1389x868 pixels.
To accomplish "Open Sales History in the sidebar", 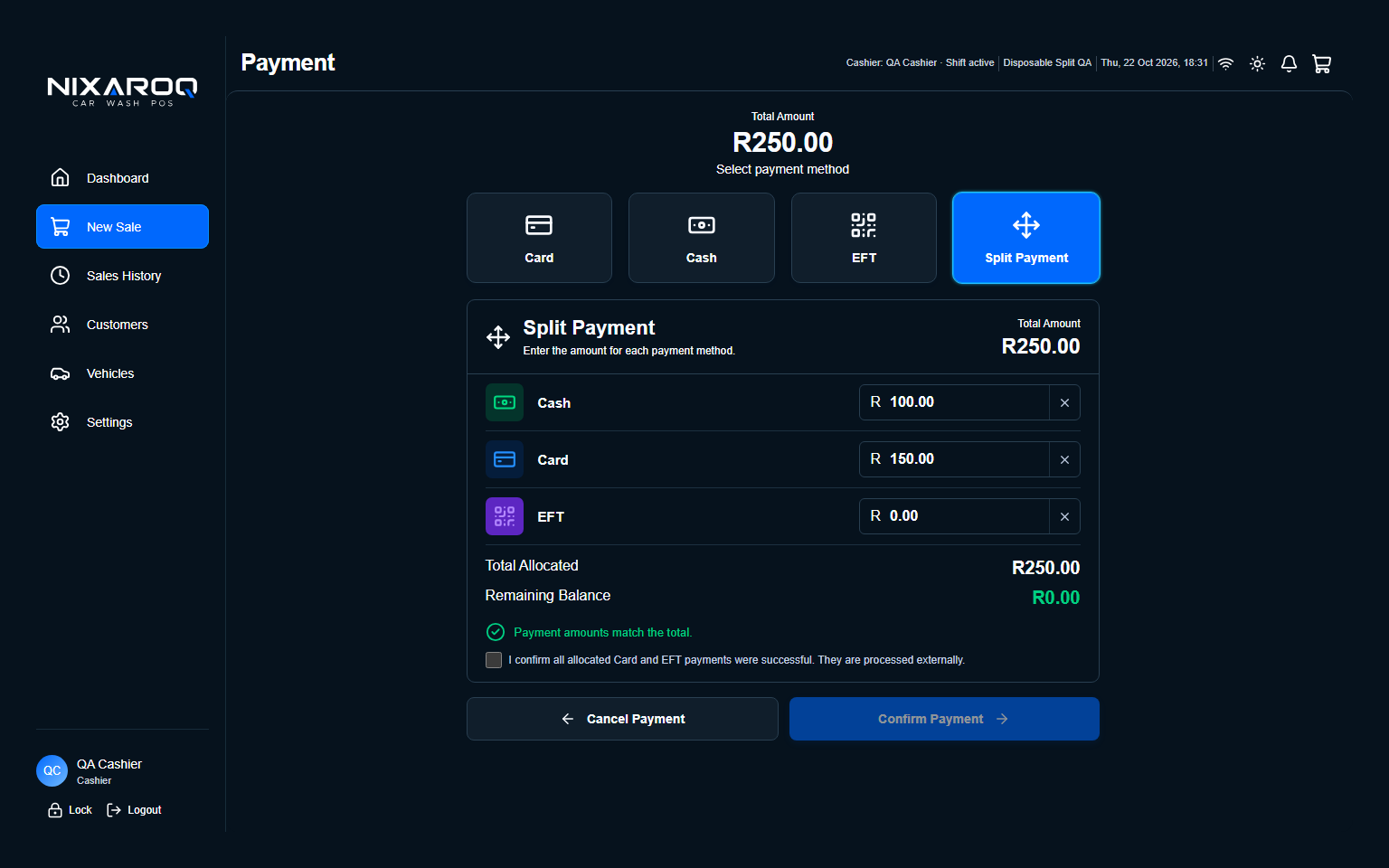I will coord(122,275).
